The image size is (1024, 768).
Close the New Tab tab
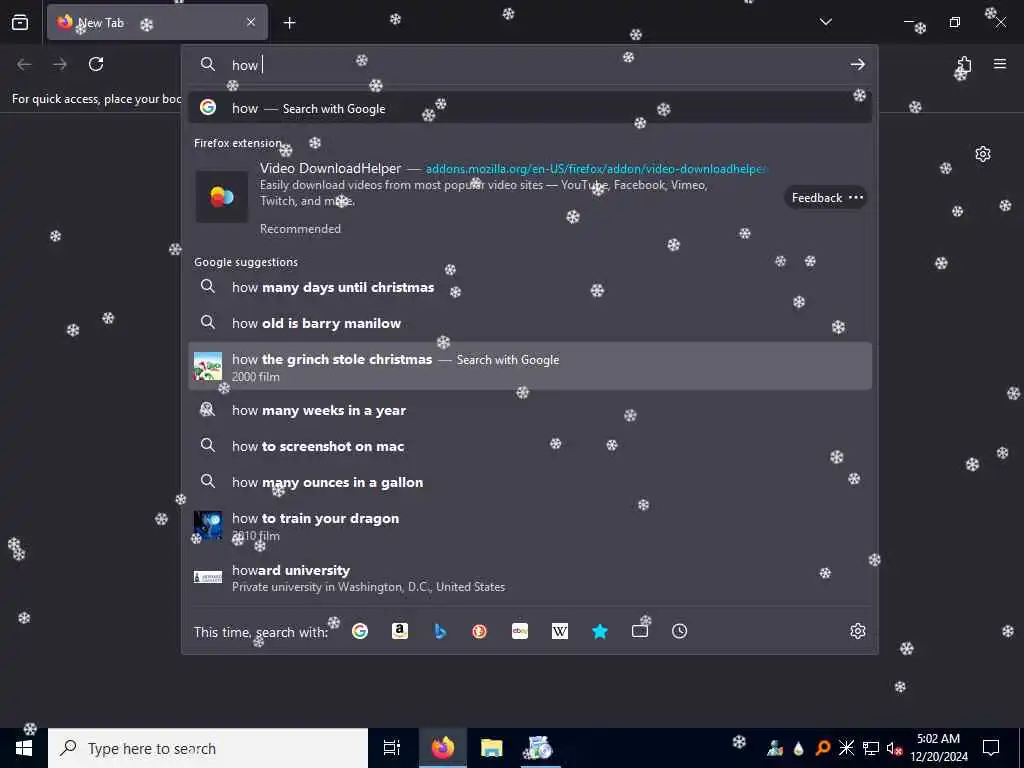(251, 22)
